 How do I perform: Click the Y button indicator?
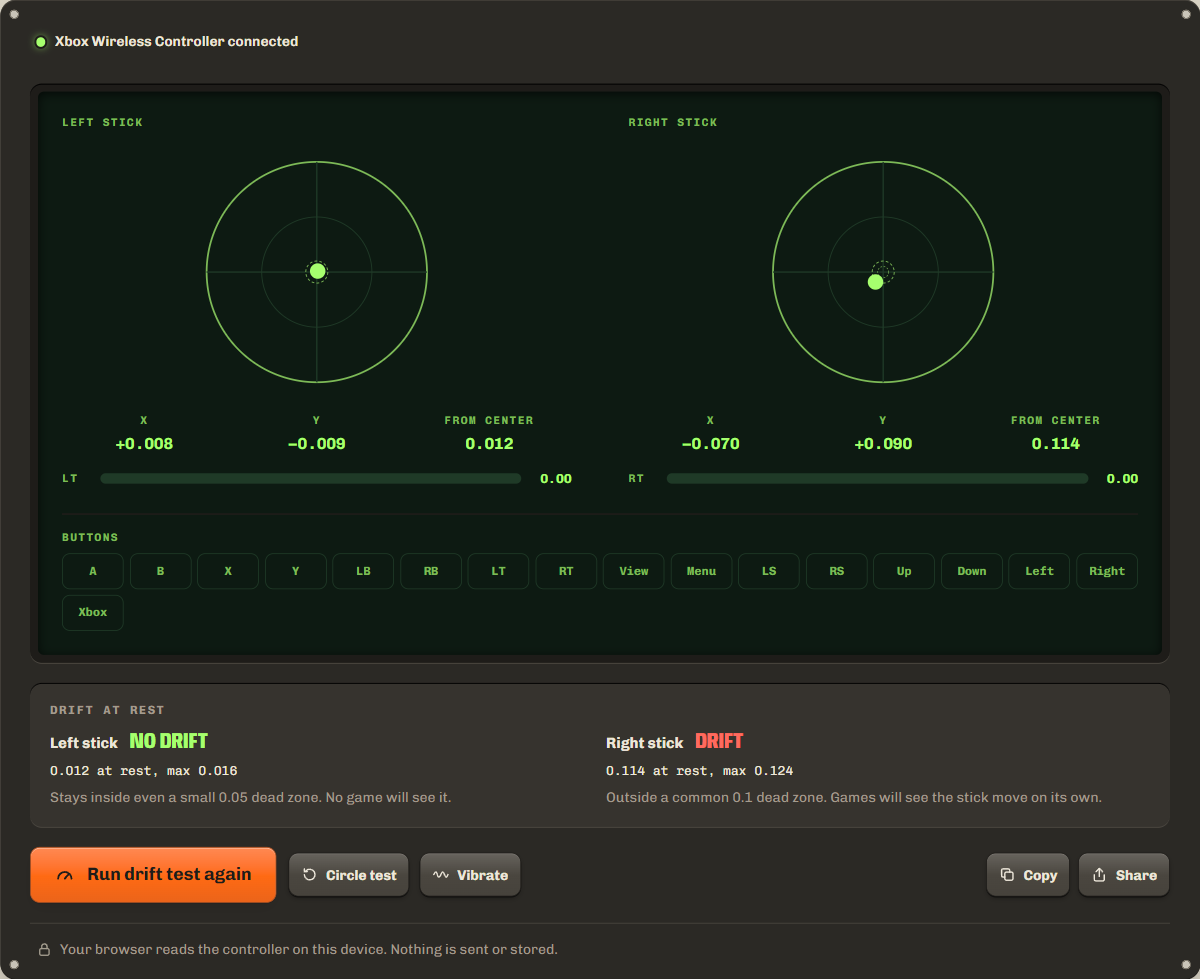pos(296,571)
